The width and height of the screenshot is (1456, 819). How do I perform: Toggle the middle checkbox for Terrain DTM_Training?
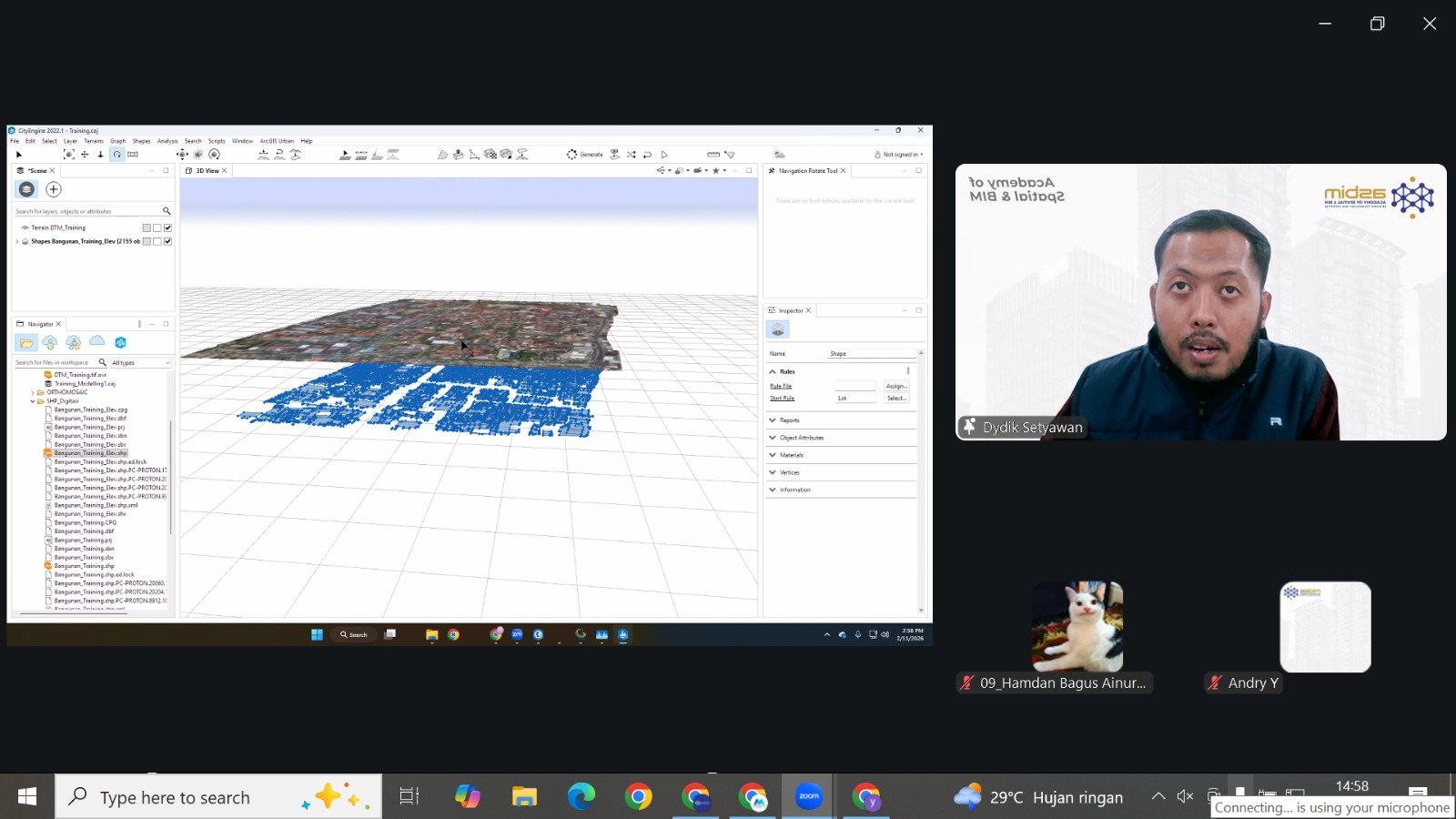[157, 227]
